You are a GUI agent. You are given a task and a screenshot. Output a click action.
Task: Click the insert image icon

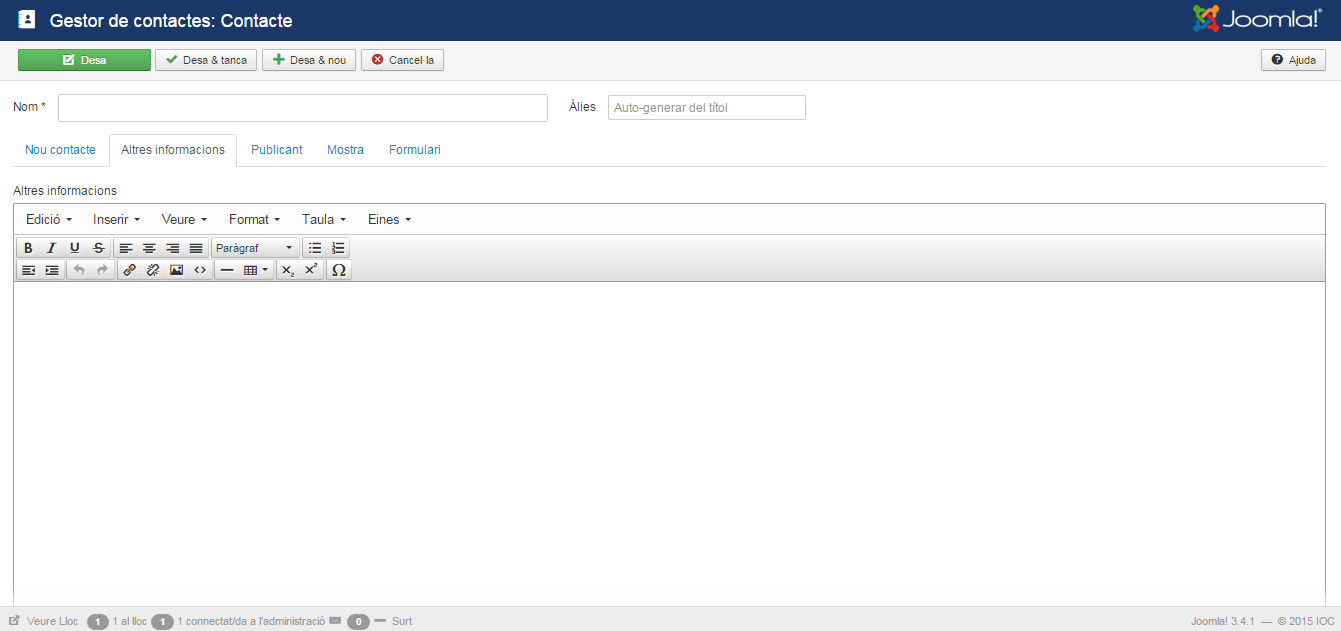click(176, 270)
